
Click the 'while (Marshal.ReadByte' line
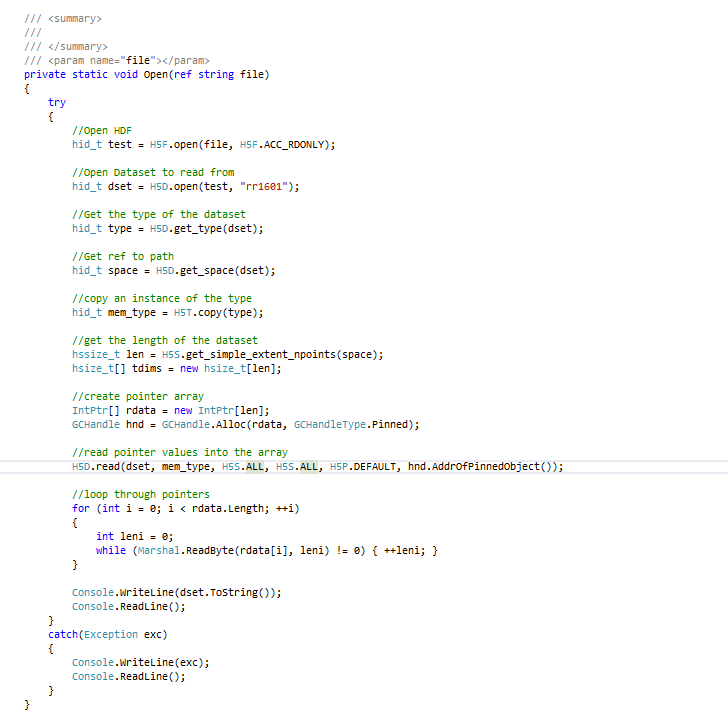pyautogui.click(x=266, y=550)
